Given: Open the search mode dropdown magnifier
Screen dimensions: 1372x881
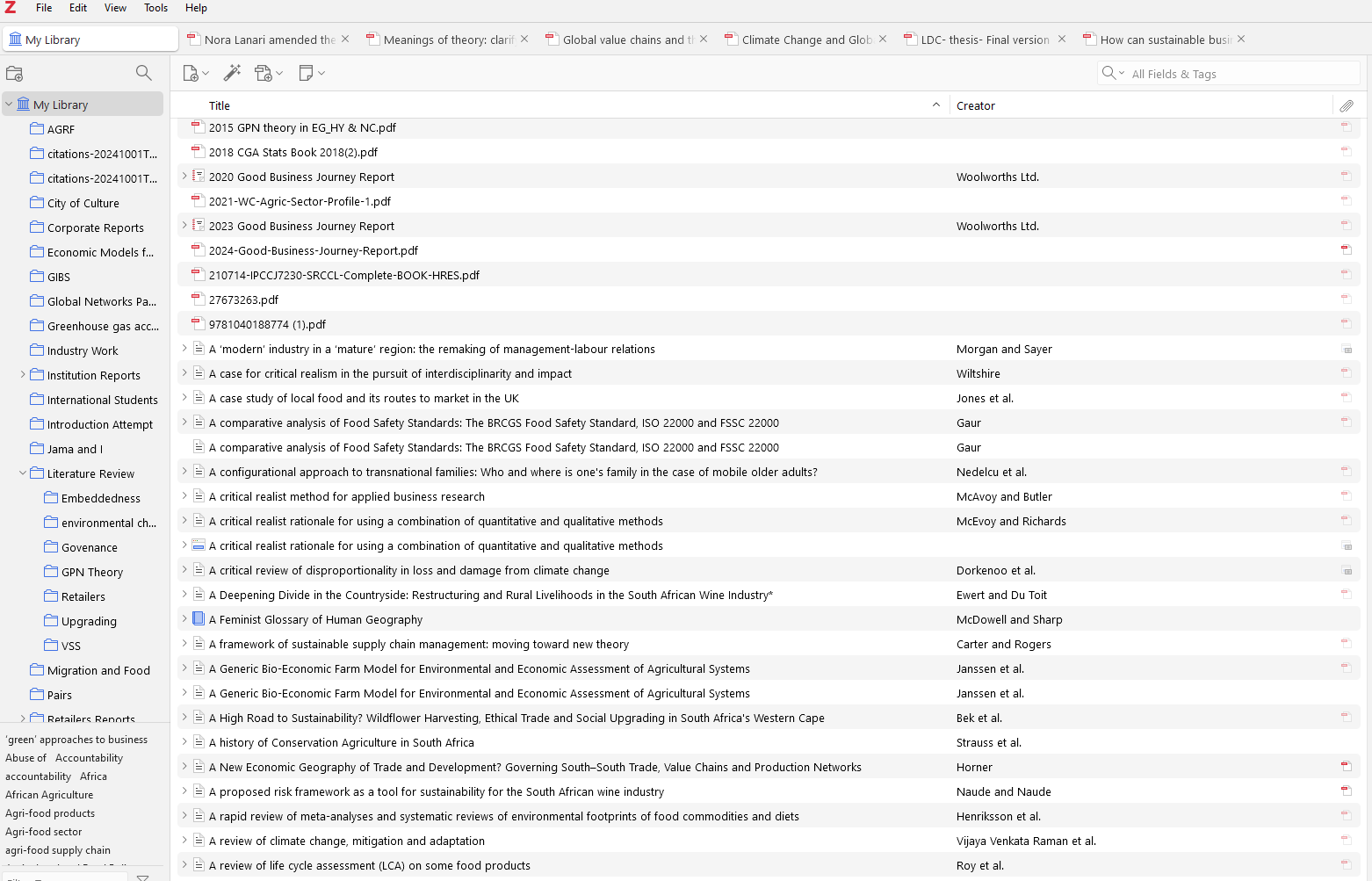Looking at the screenshot, I should [1113, 73].
